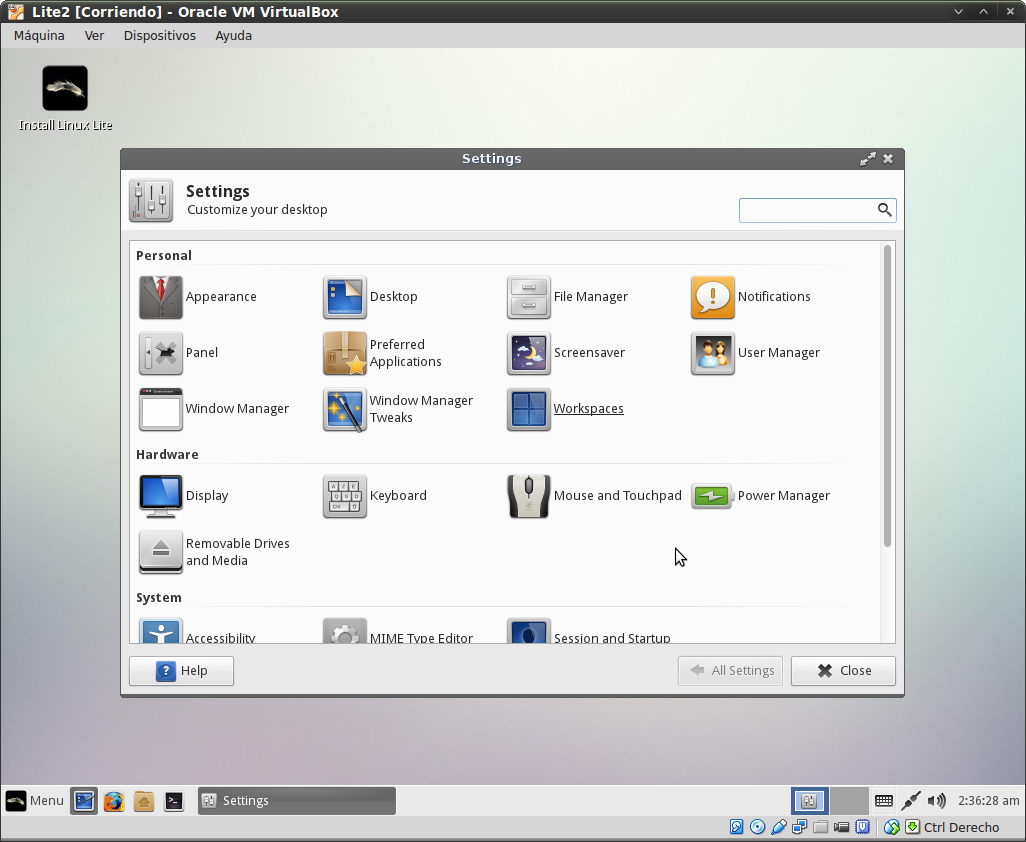Open the Display settings icon
1026x842 pixels.
click(x=161, y=496)
